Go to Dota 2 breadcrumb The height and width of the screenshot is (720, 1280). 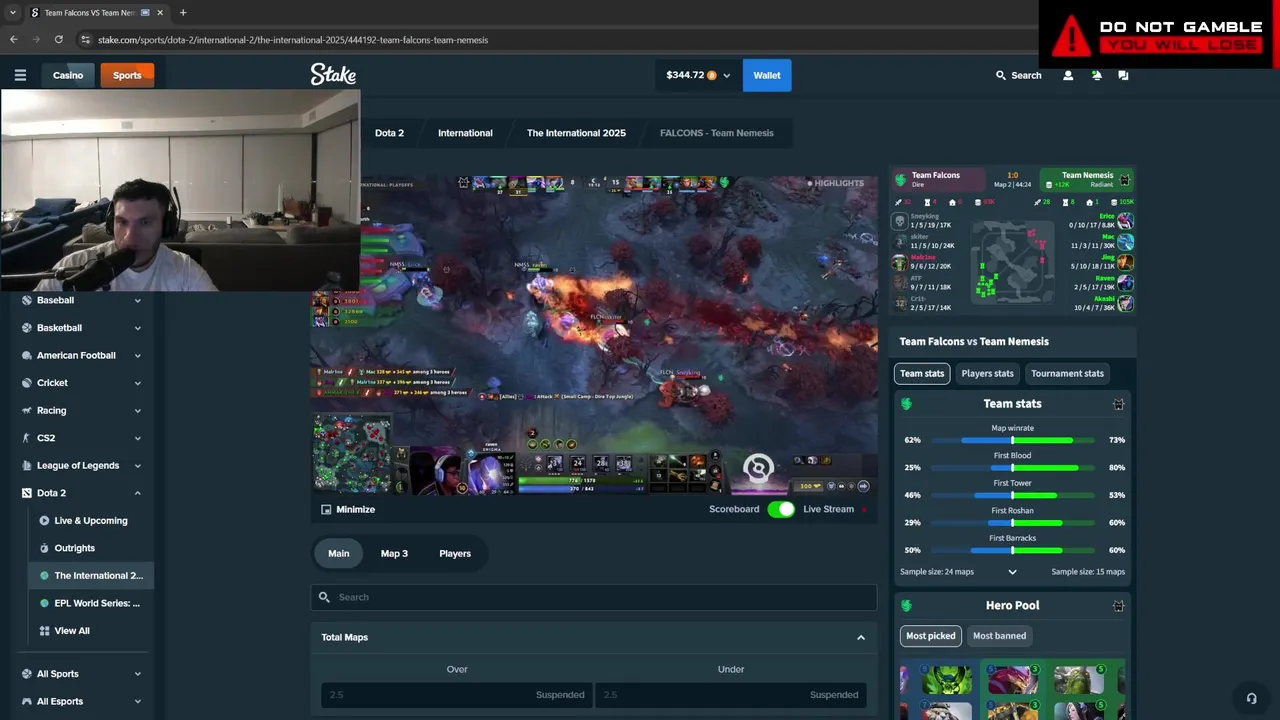(389, 133)
